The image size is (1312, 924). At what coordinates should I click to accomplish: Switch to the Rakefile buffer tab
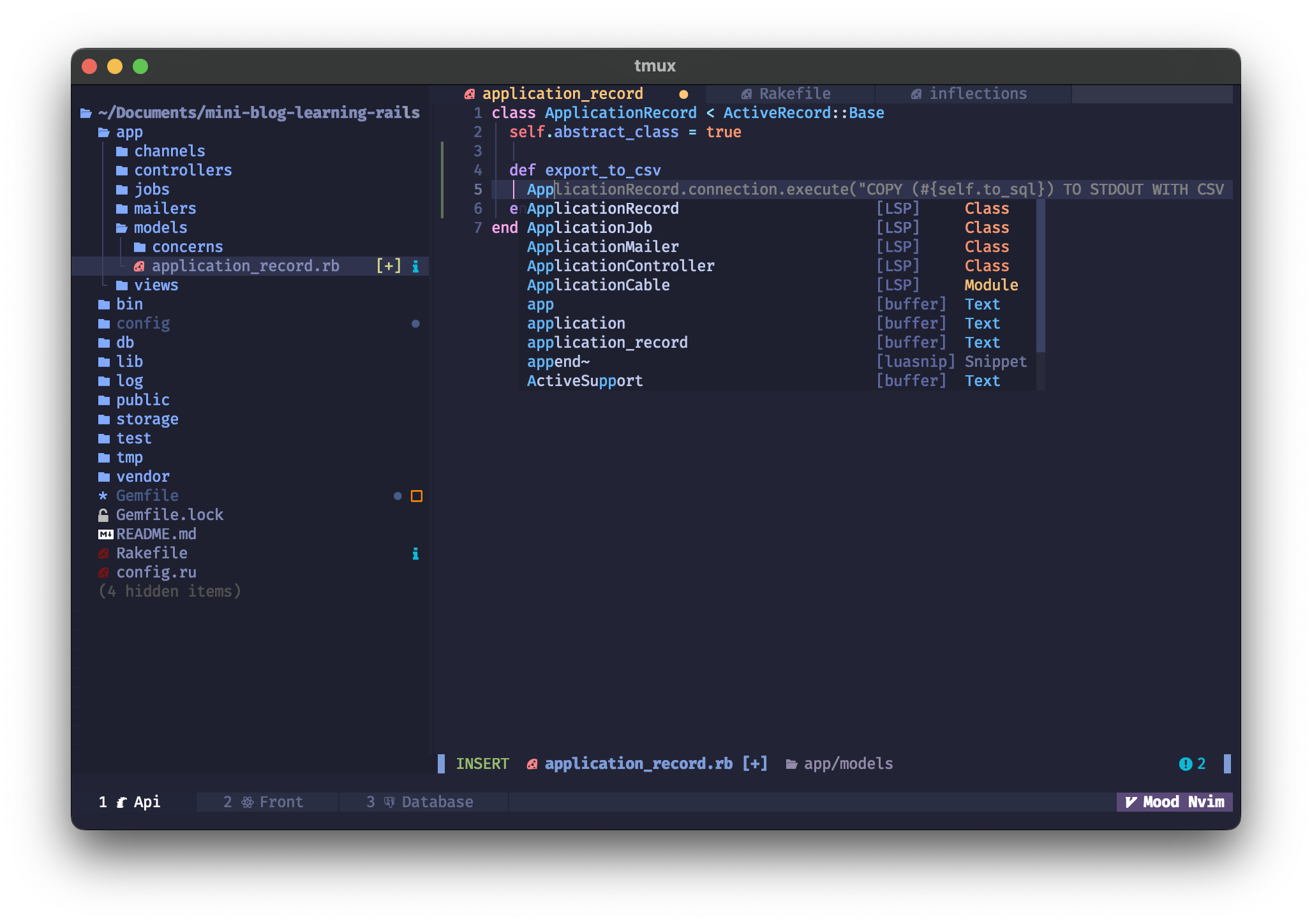pyautogui.click(x=794, y=94)
